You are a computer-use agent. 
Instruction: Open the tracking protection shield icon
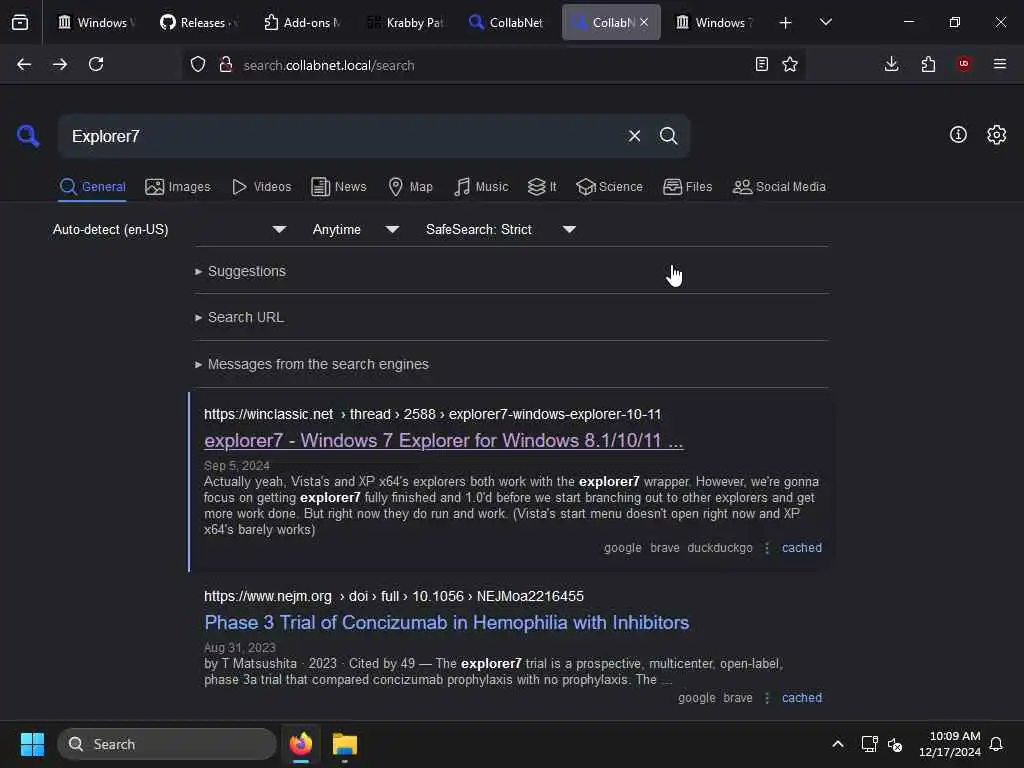(198, 65)
